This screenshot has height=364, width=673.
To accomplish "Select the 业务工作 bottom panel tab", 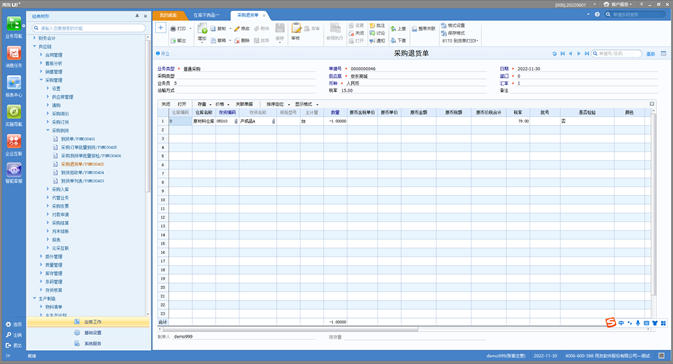I will pyautogui.click(x=88, y=322).
